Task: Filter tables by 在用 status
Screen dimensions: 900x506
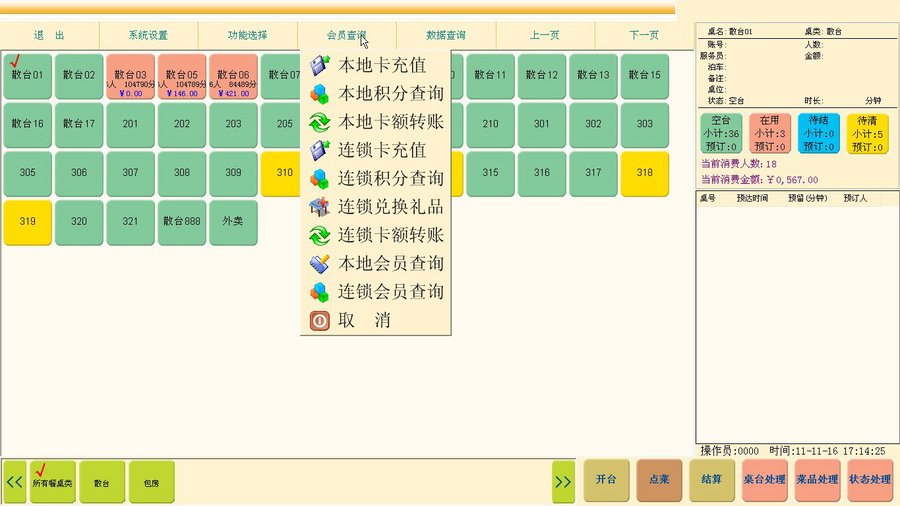Action: 770,133
